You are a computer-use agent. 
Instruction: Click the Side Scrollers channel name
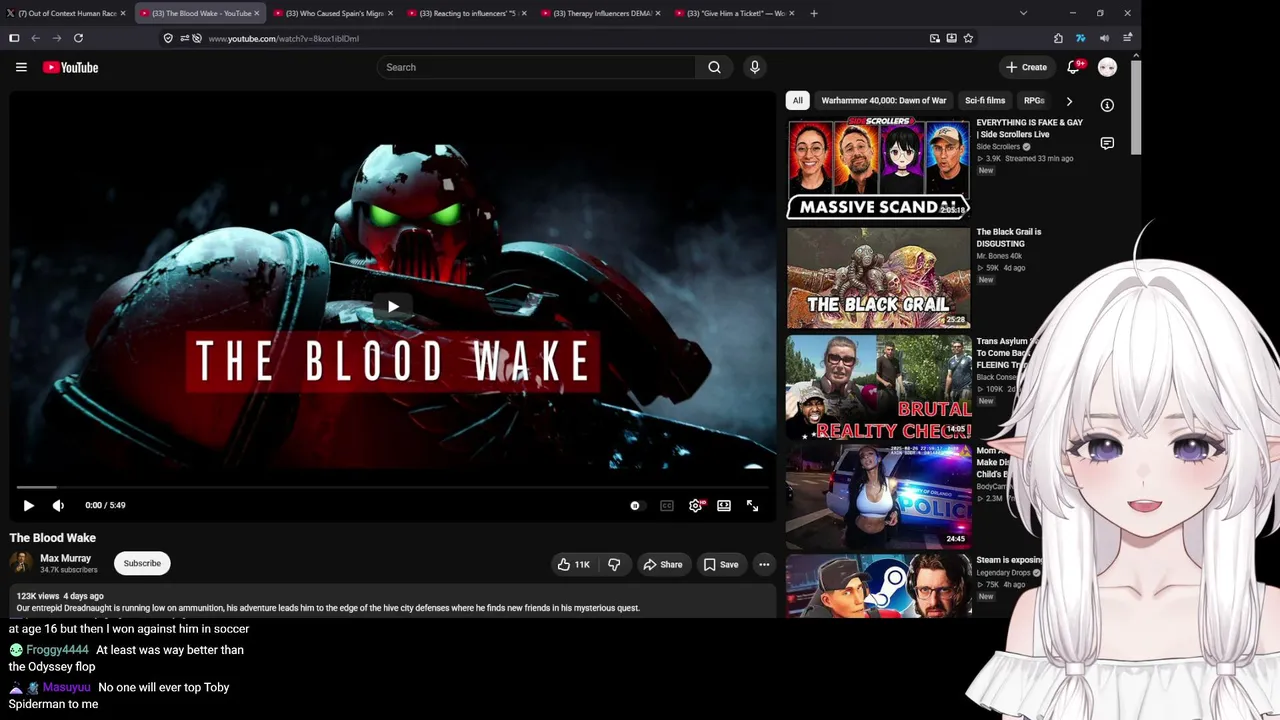998,146
